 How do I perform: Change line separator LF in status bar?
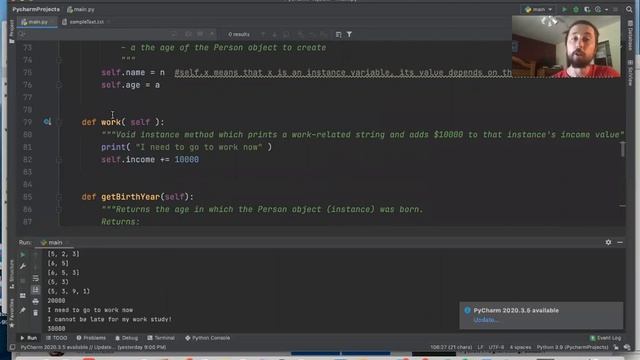[480, 347]
